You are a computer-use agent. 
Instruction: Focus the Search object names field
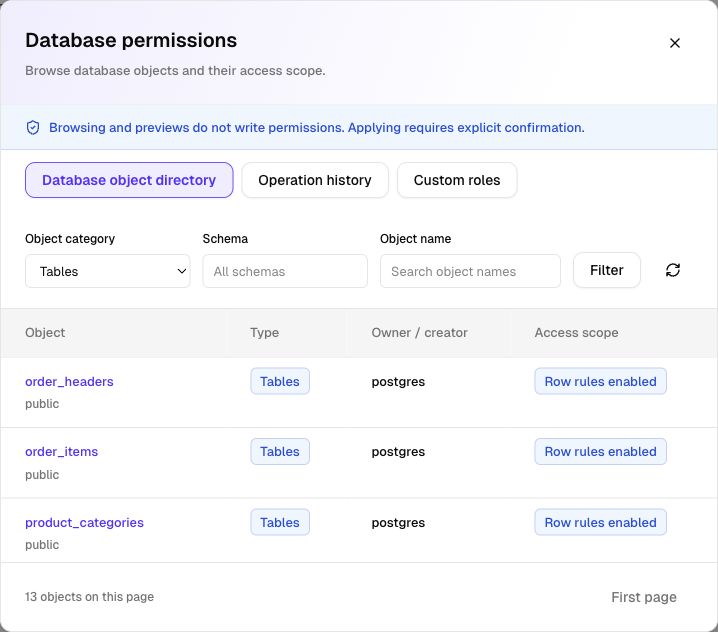pyautogui.click(x=470, y=271)
